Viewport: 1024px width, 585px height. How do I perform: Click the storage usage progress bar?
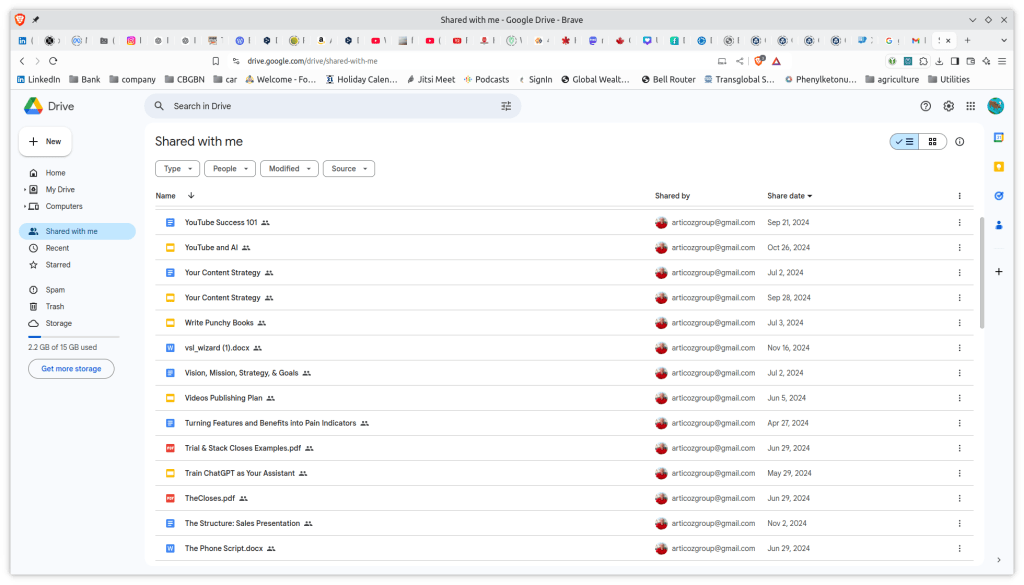coord(73,337)
